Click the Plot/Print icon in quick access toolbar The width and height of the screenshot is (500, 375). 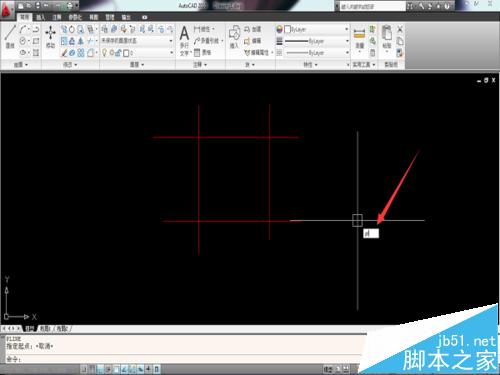[x=69, y=6]
